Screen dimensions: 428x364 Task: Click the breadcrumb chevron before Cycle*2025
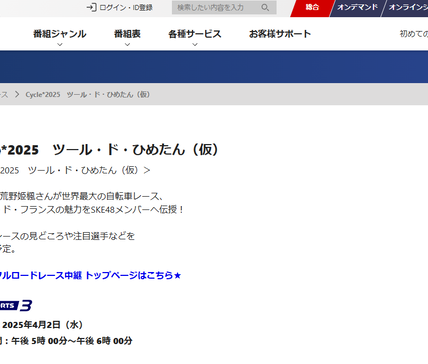click(x=17, y=94)
